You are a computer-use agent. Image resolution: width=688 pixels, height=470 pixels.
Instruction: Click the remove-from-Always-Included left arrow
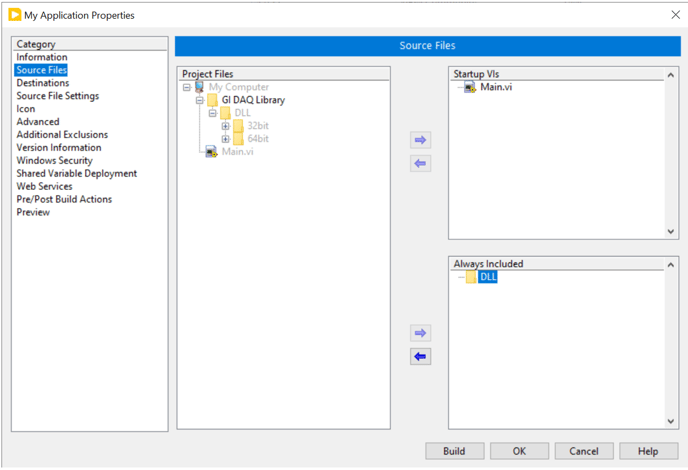(x=421, y=357)
